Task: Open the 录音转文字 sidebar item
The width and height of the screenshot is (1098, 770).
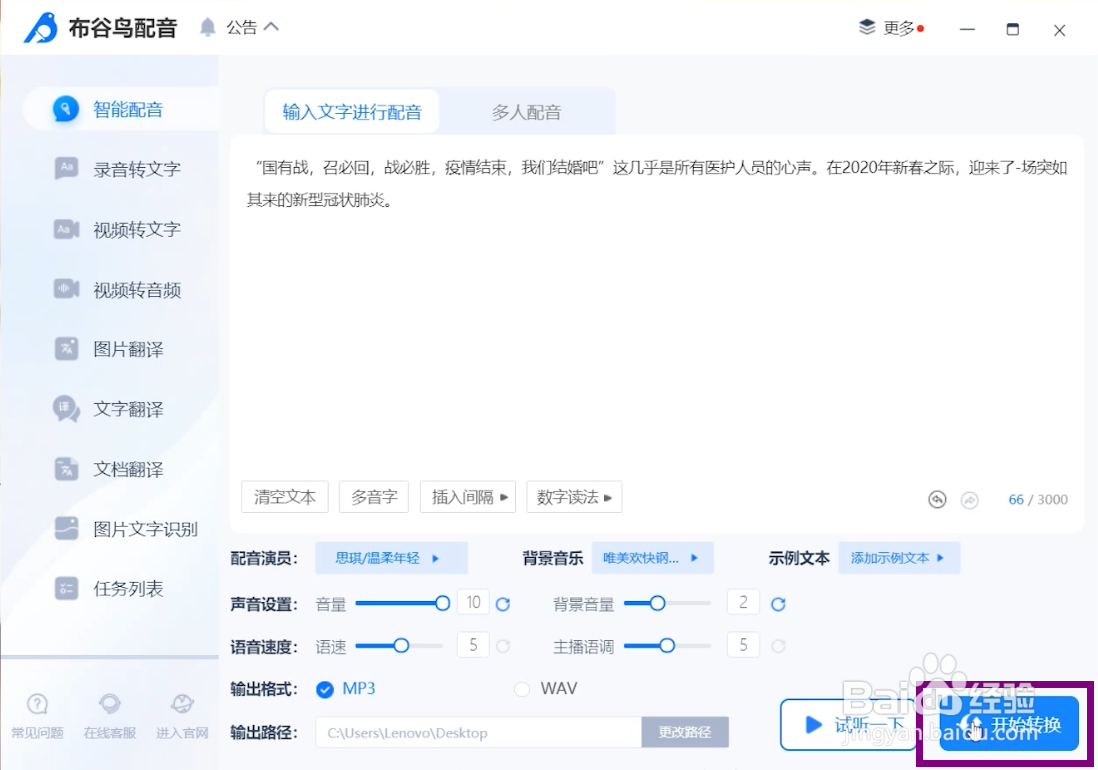Action: coord(137,169)
